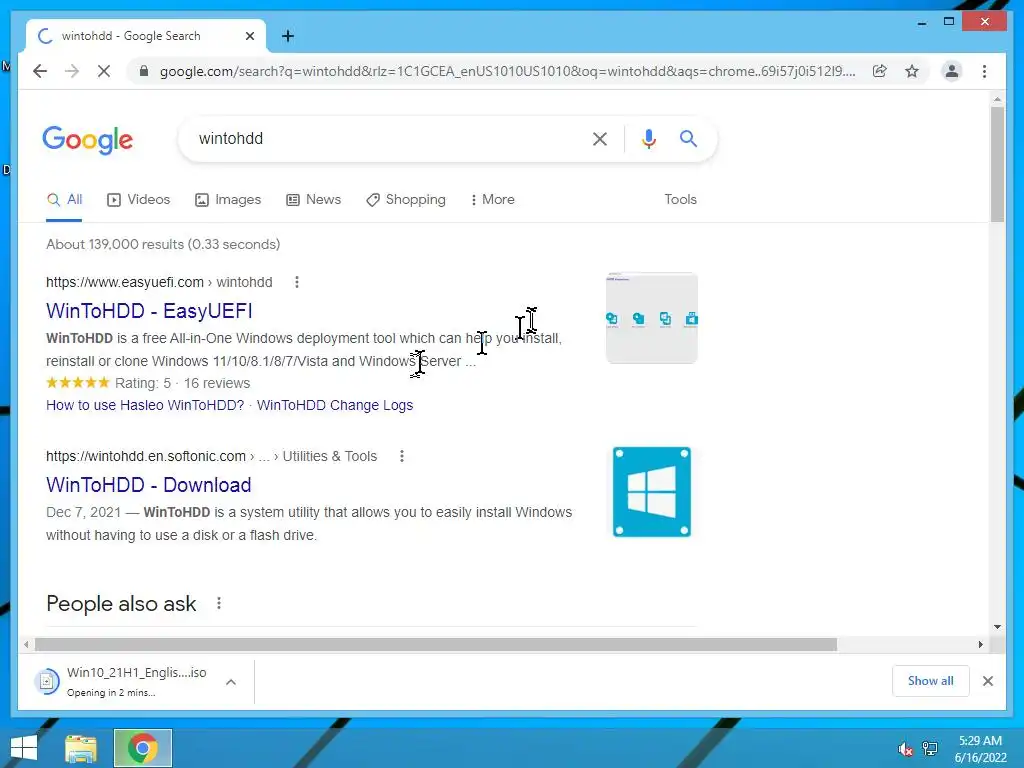Close the wintohdd Google Search tab
The image size is (1024, 768).
click(x=249, y=36)
